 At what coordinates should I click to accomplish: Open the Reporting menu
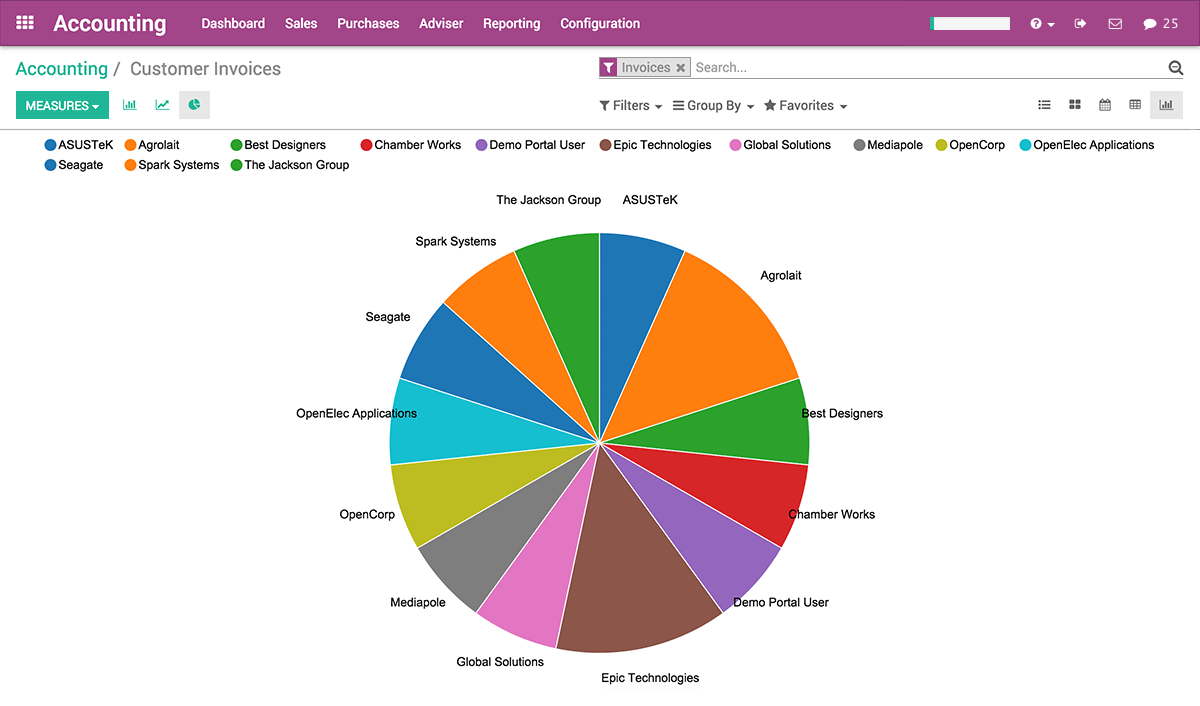point(511,23)
